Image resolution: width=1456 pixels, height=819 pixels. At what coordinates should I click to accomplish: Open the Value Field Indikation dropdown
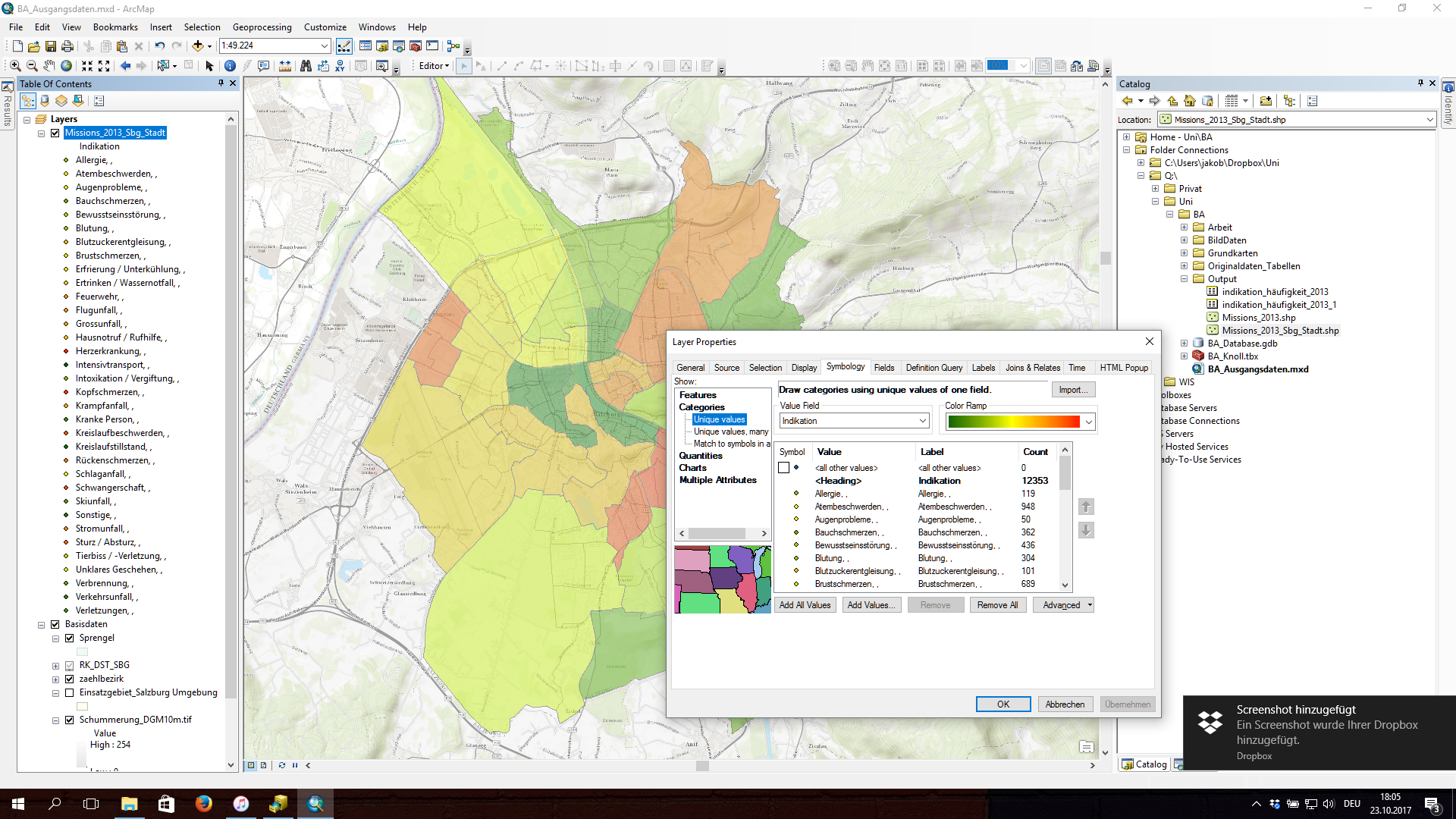922,421
